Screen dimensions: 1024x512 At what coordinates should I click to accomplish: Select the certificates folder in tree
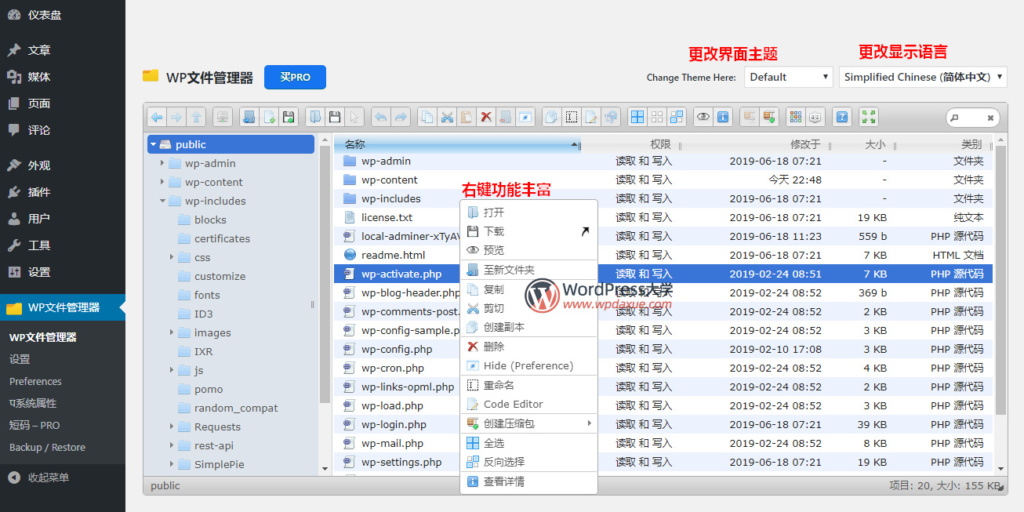pyautogui.click(x=222, y=238)
